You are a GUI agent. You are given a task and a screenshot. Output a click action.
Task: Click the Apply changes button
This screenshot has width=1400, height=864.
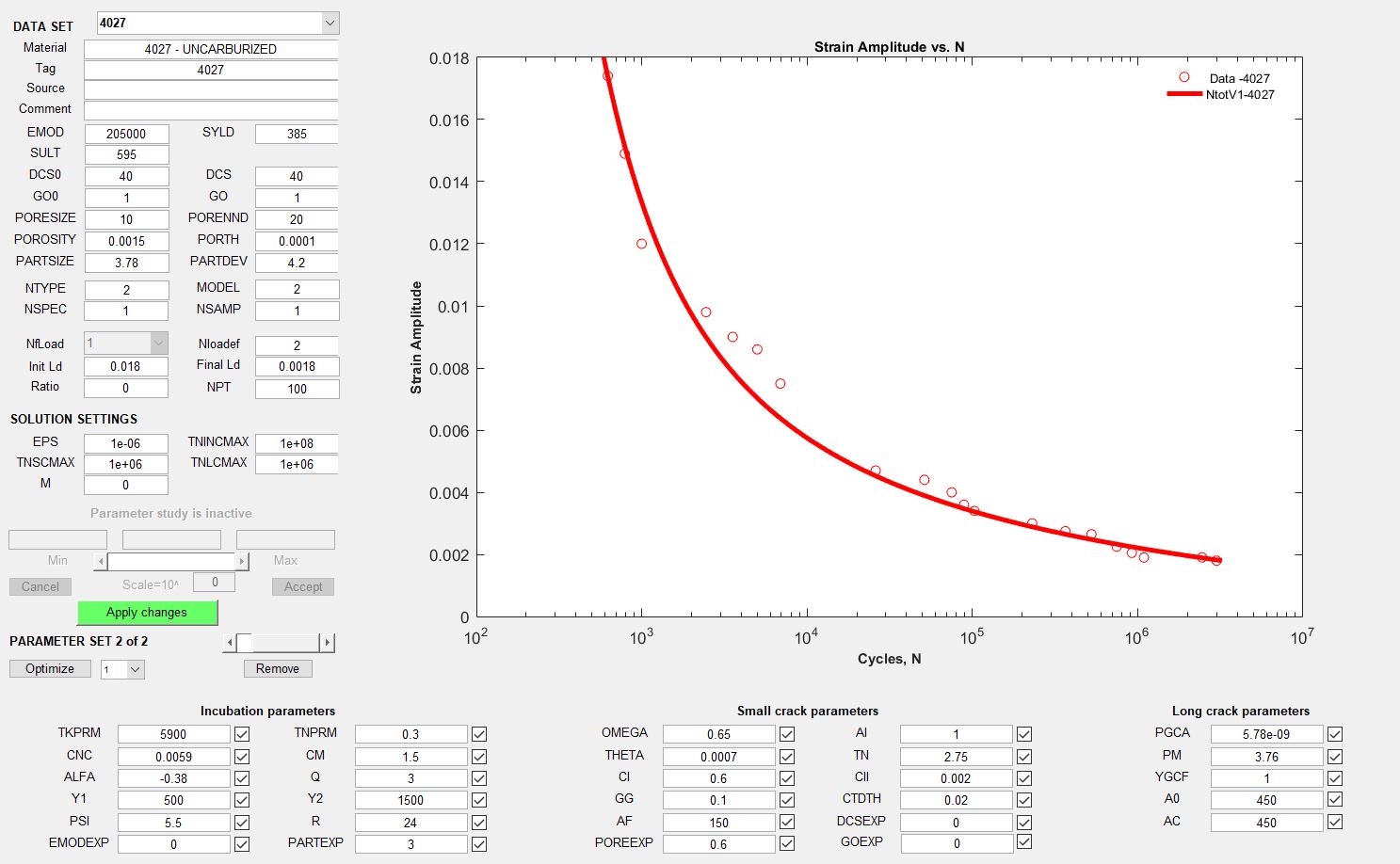pos(147,612)
